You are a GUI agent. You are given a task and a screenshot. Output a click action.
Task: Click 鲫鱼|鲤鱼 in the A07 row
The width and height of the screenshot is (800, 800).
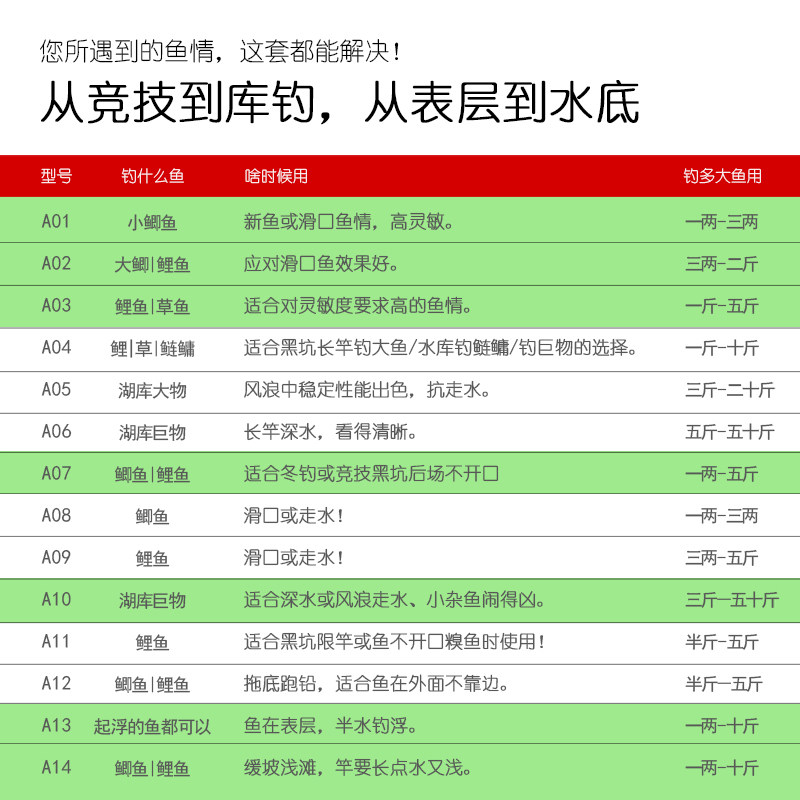pyautogui.click(x=152, y=474)
